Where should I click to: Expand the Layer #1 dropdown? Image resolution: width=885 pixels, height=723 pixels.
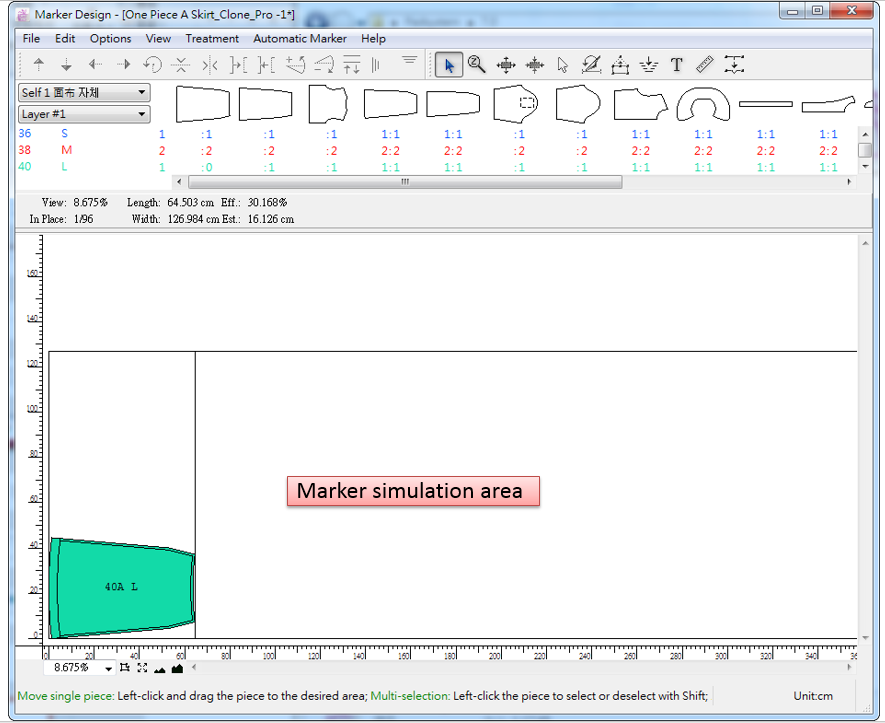(142, 114)
